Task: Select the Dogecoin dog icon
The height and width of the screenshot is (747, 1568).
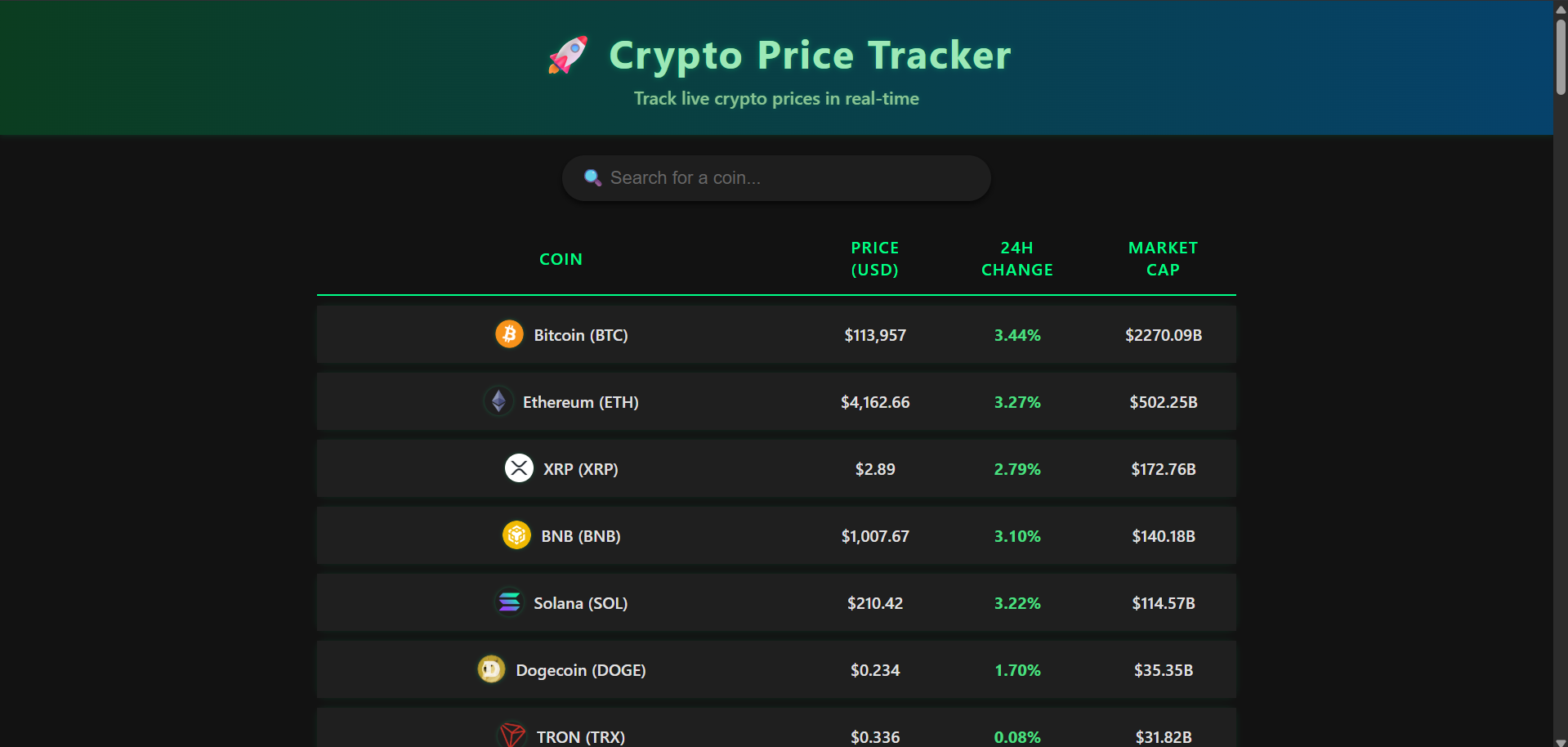Action: (490, 669)
